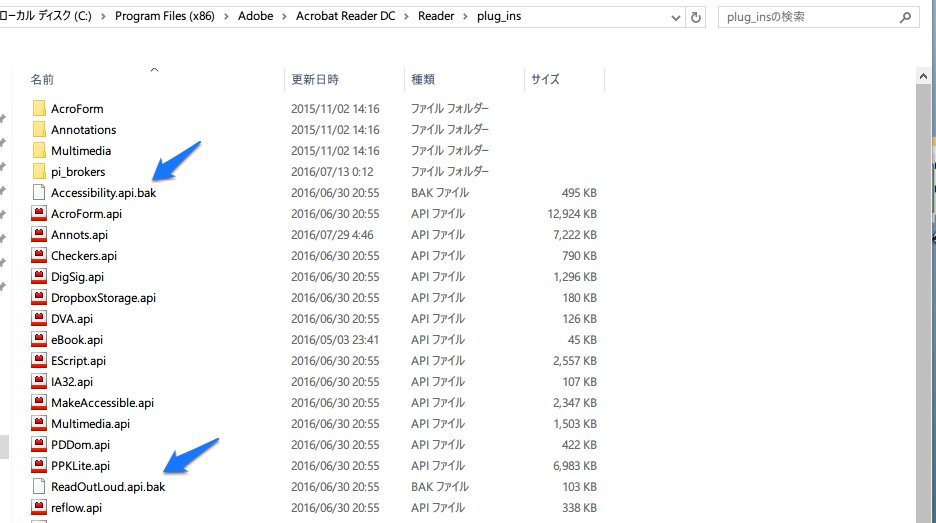Go to the Reader breadcrumb
936x523 pixels.
click(x=436, y=16)
